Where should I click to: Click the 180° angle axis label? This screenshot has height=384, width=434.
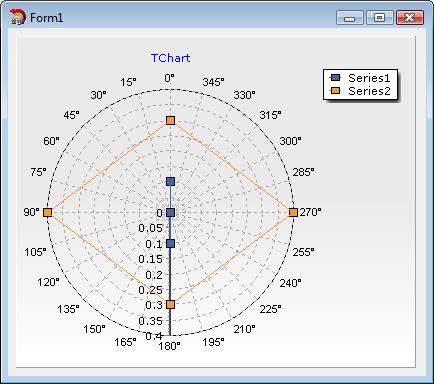169,346
